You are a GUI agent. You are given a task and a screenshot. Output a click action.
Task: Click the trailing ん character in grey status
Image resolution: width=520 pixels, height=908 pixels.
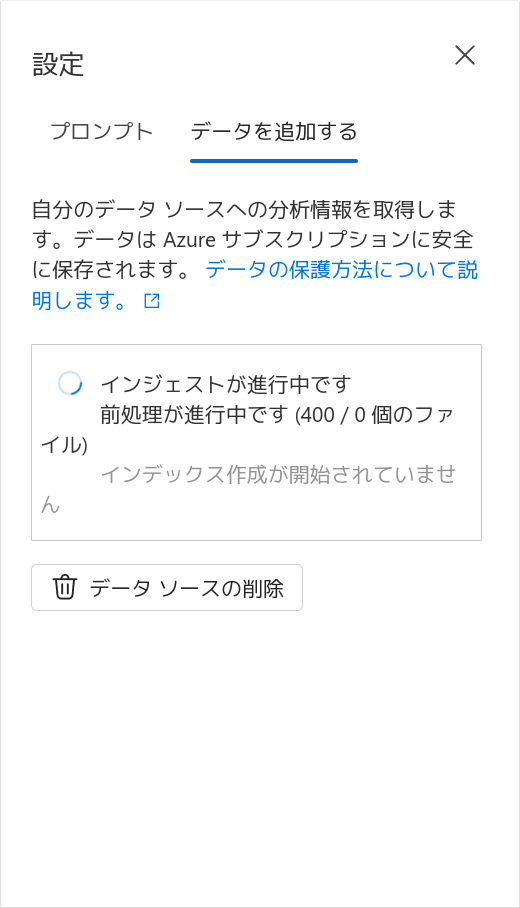(x=50, y=505)
